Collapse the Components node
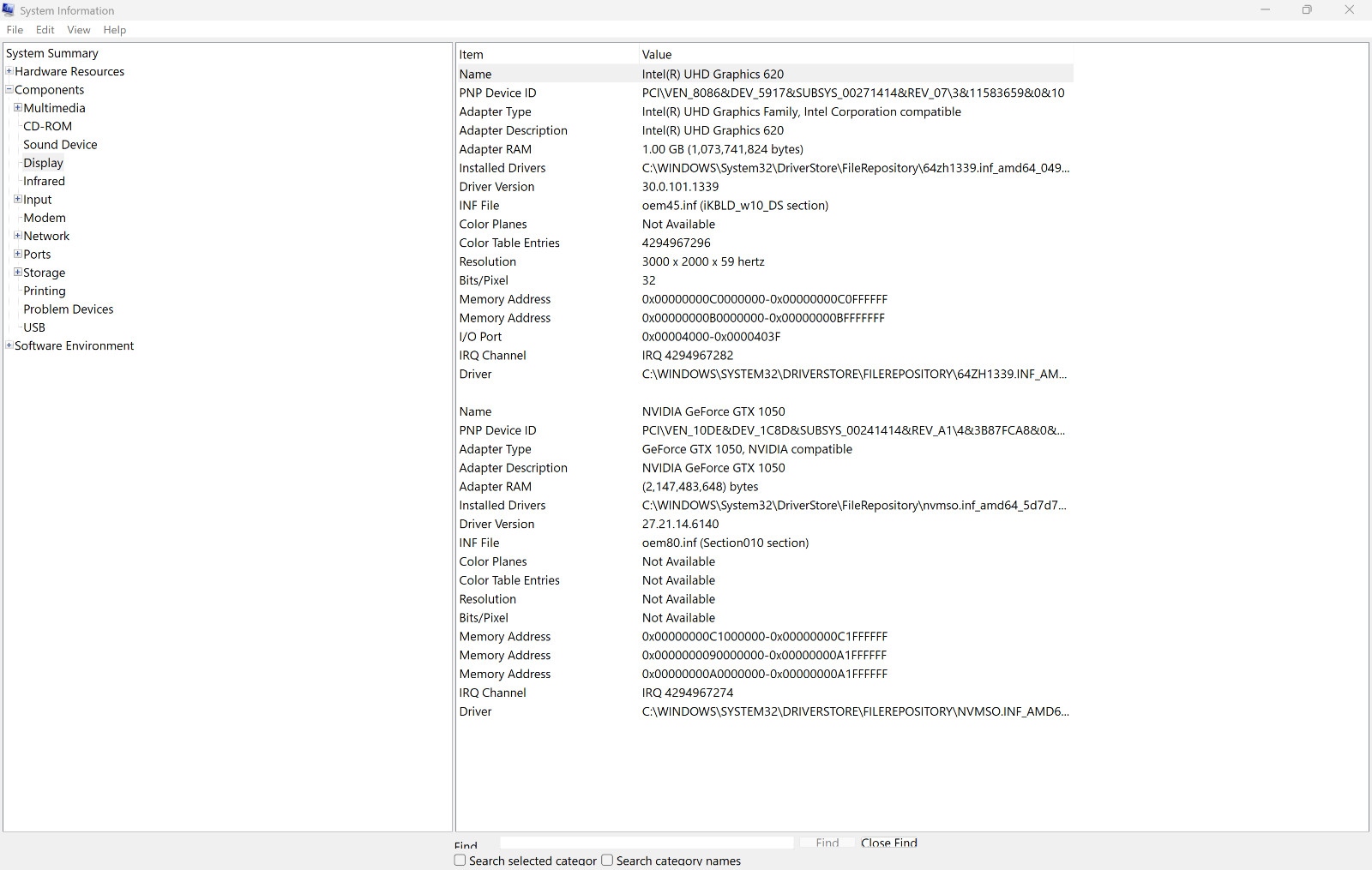1372x870 pixels. pyautogui.click(x=9, y=89)
